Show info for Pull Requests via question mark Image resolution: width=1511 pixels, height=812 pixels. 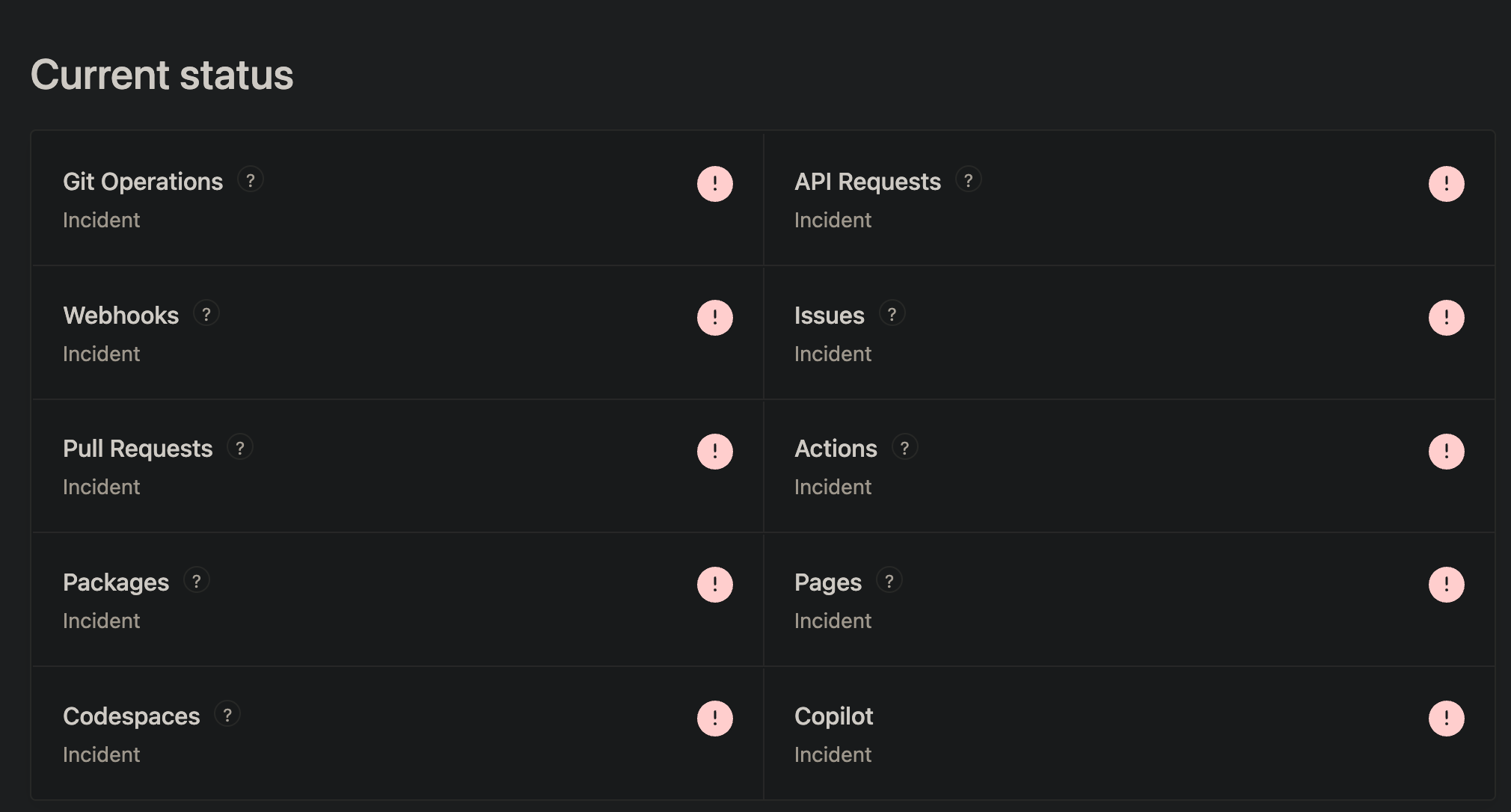[240, 448]
